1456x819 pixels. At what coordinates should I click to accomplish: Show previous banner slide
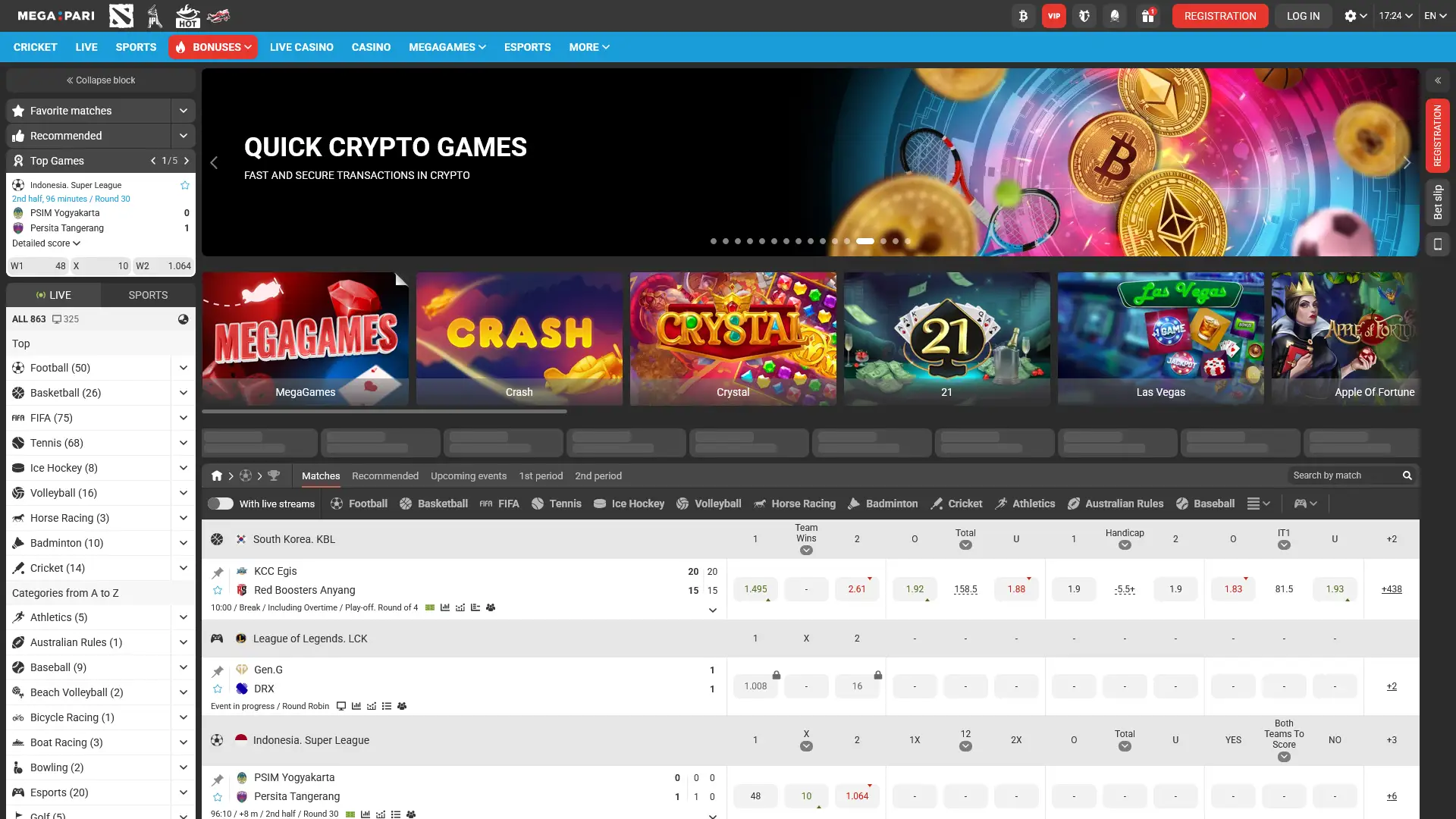tap(214, 162)
